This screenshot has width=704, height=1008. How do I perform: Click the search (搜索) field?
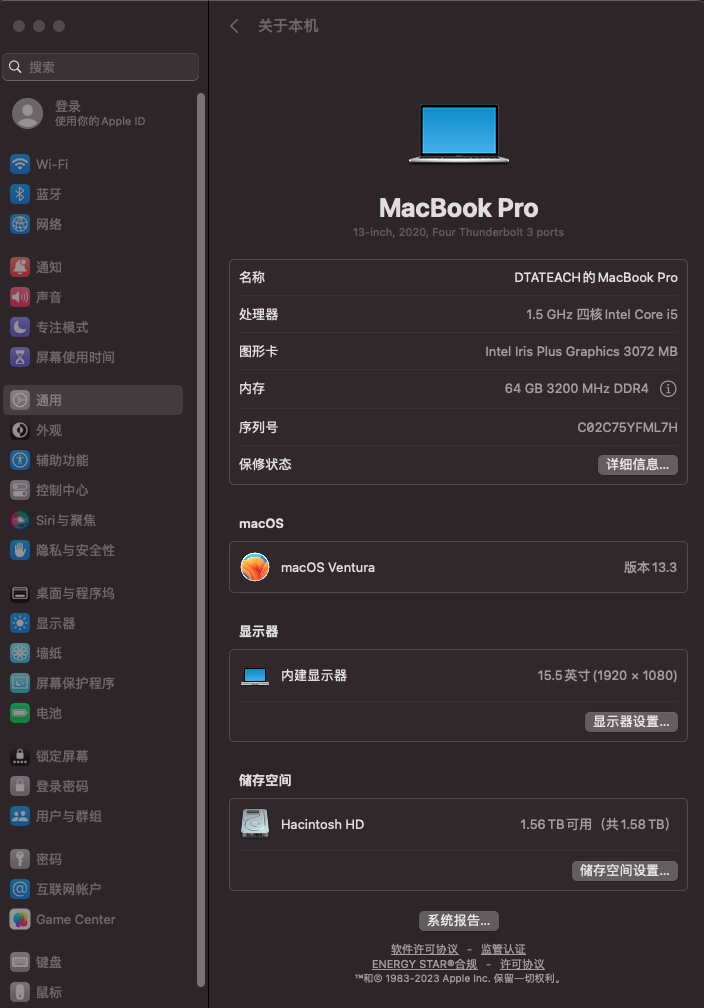tap(100, 67)
